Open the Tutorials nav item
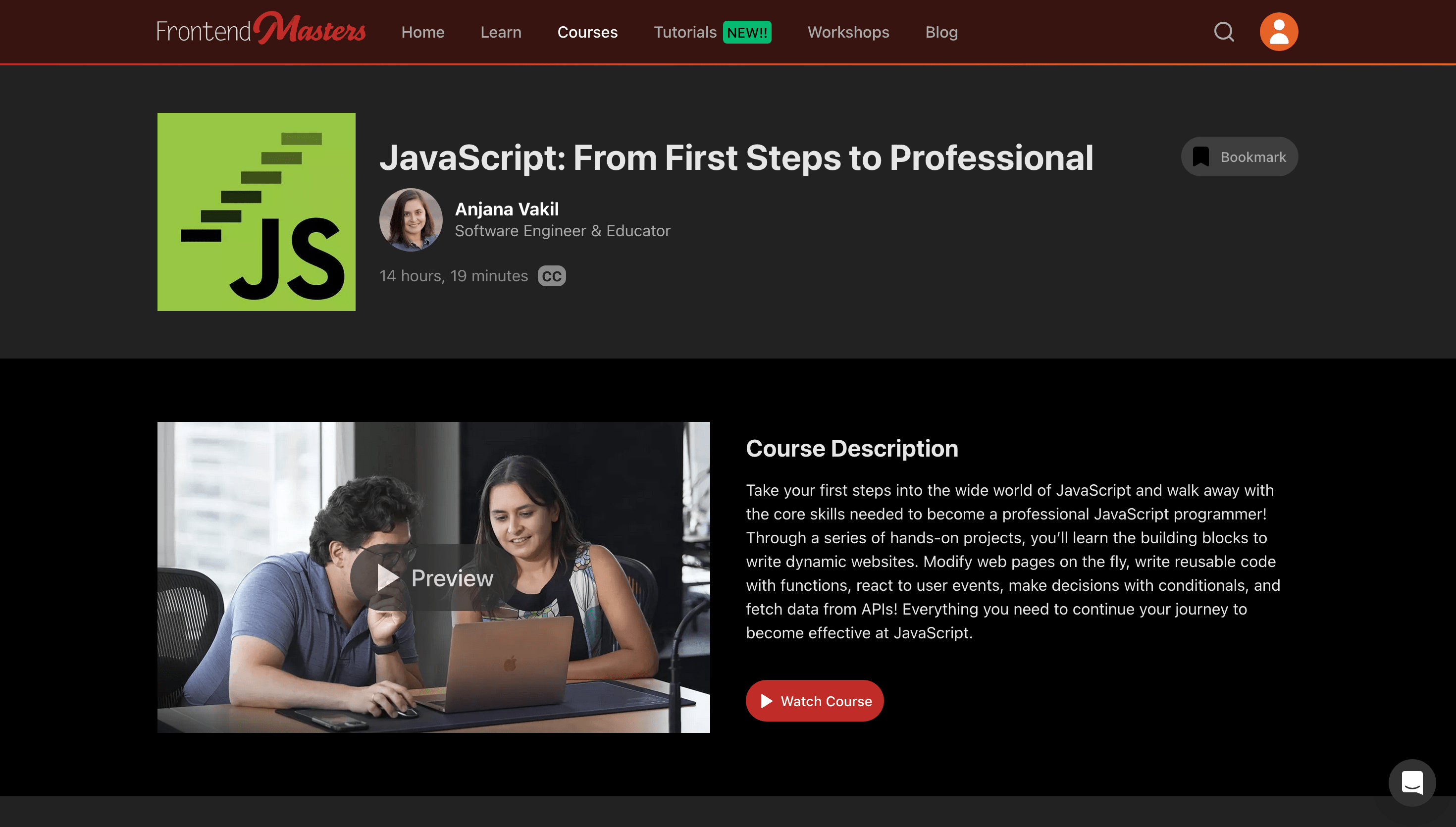 point(685,32)
